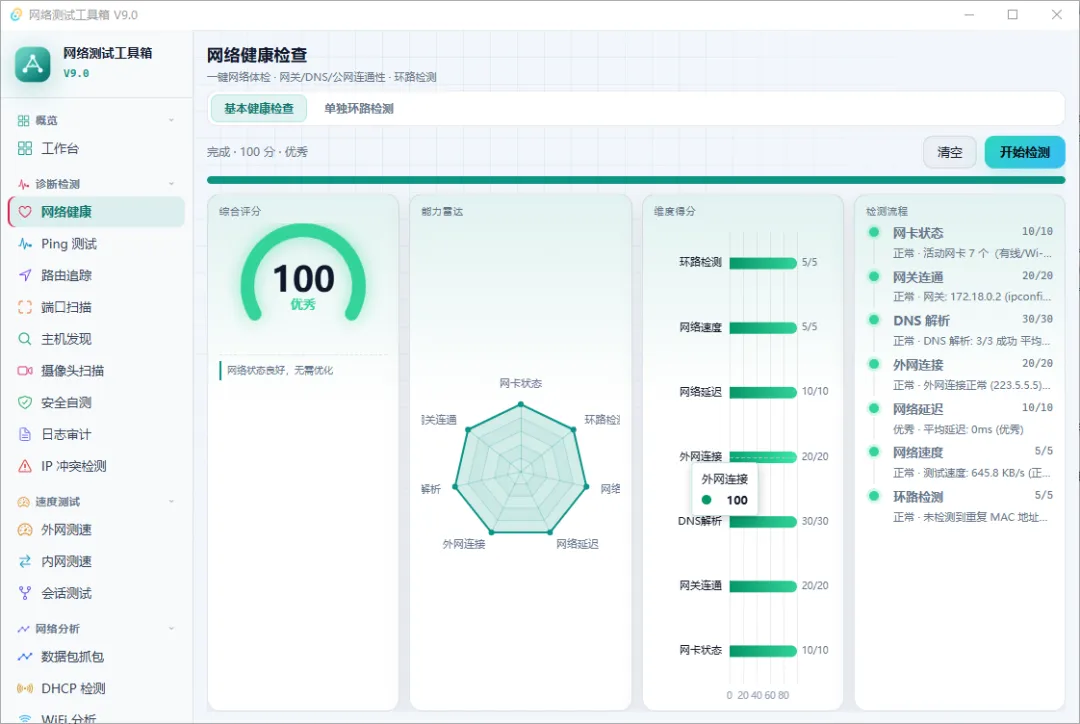Click the bracket icon beside 端口扫描
1080x724 pixels.
[25, 307]
